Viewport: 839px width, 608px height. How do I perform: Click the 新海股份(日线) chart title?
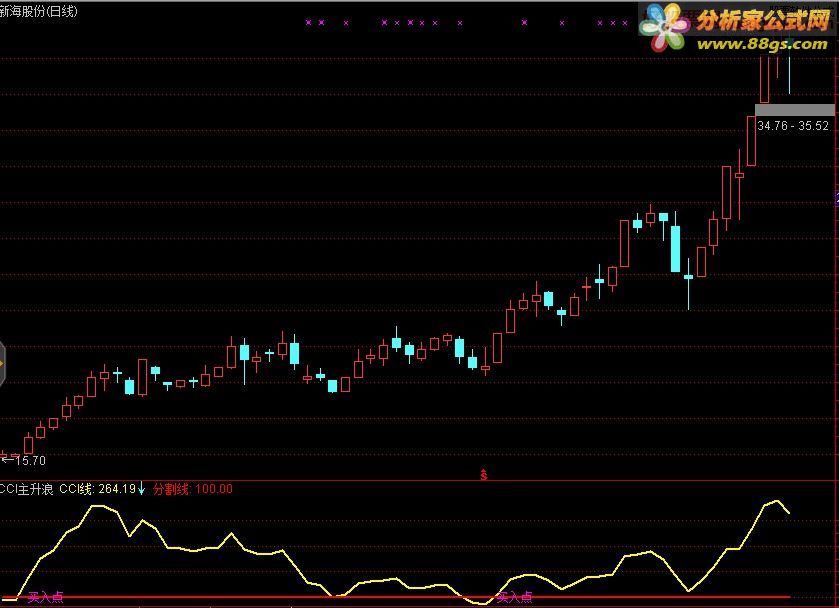(x=39, y=11)
